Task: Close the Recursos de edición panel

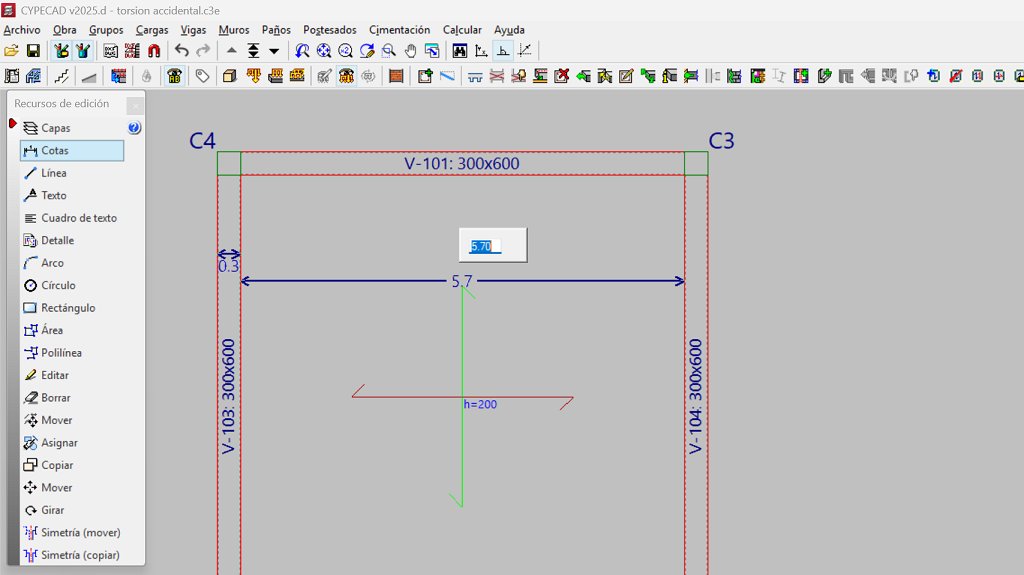Action: (134, 104)
